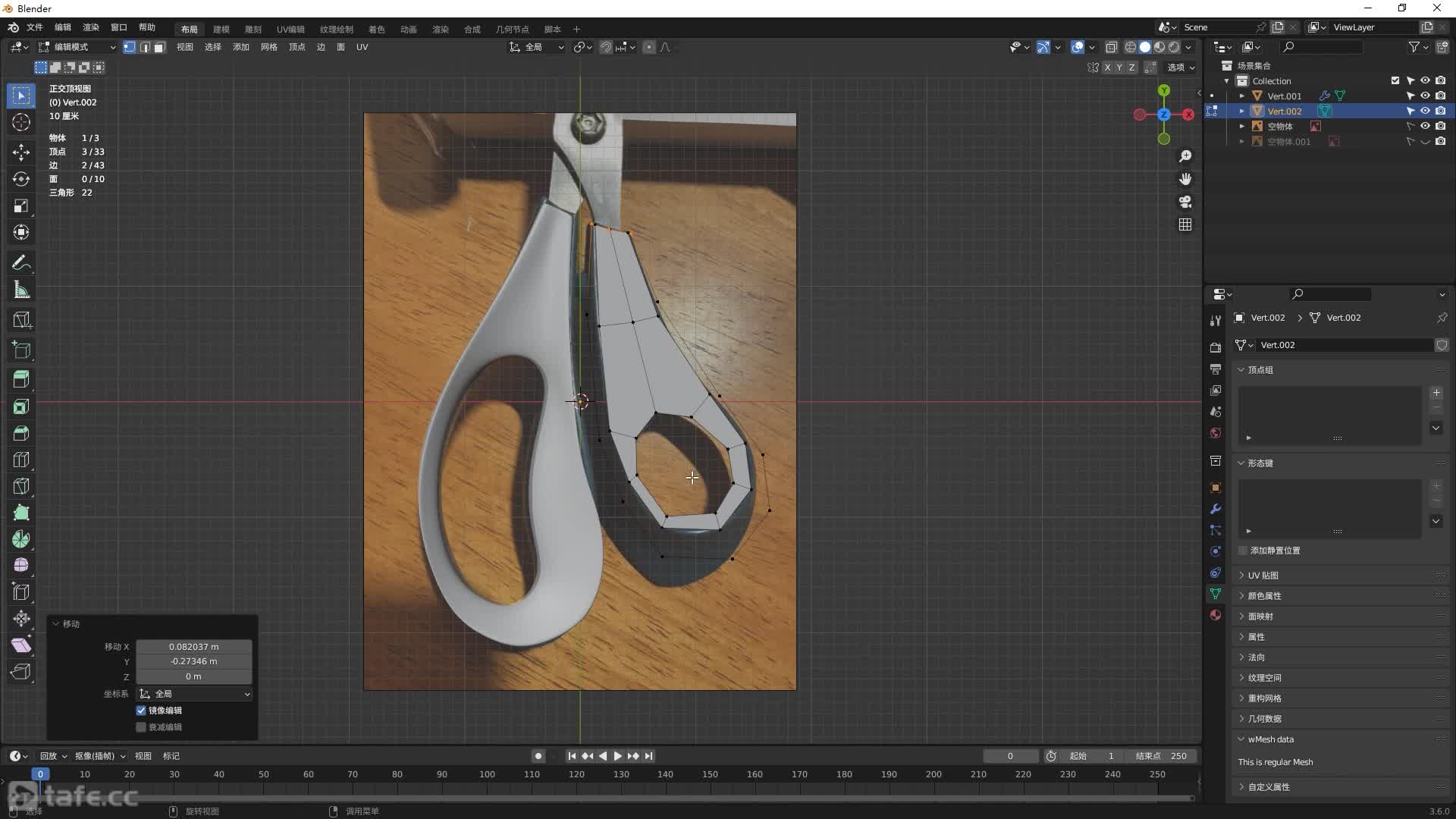Enable the 衰减编辑 checkbox

point(141,727)
